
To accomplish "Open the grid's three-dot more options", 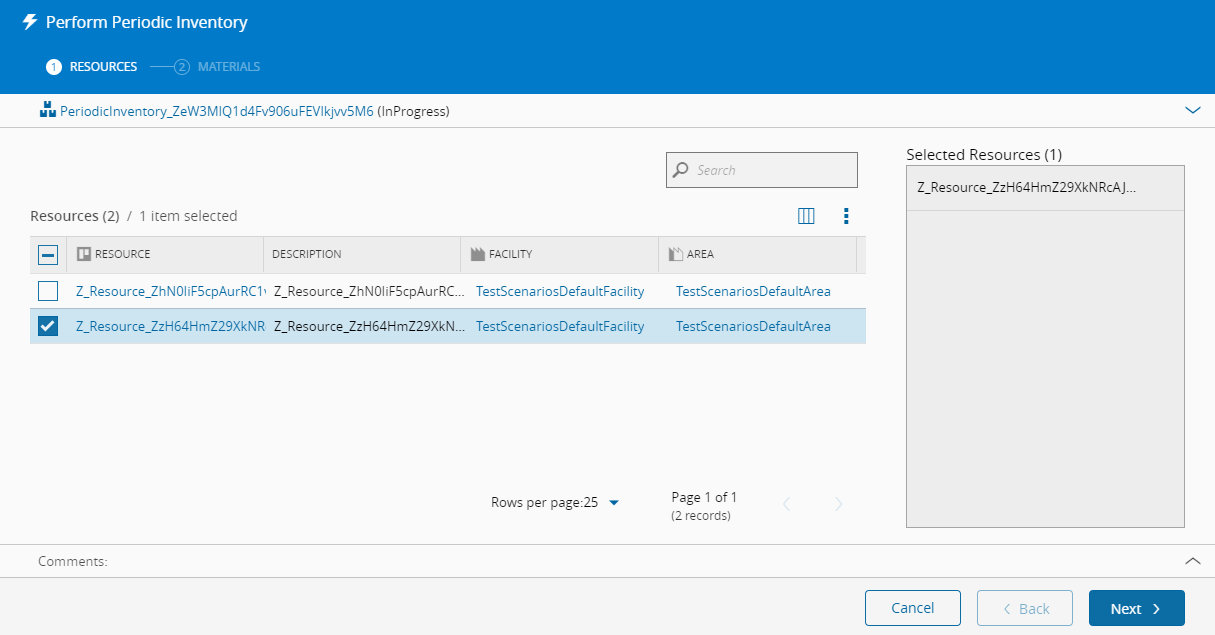I will 846,216.
